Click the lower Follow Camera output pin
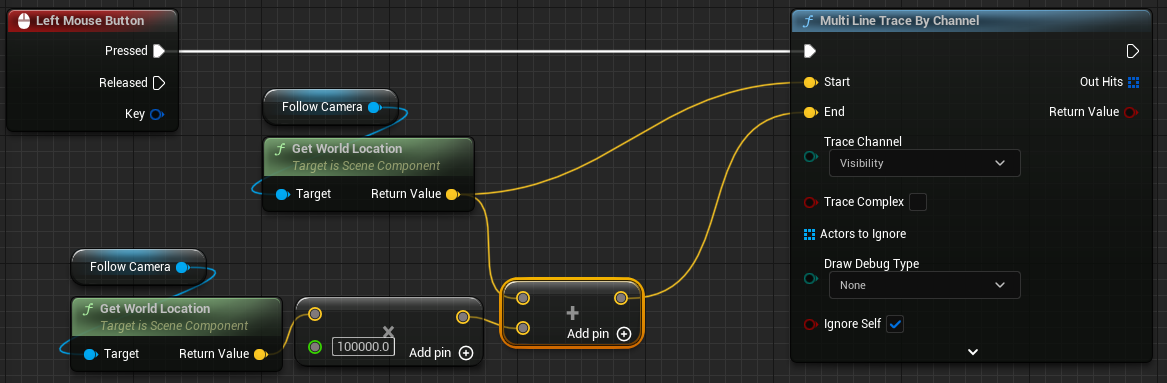This screenshot has width=1167, height=383. coord(182,267)
